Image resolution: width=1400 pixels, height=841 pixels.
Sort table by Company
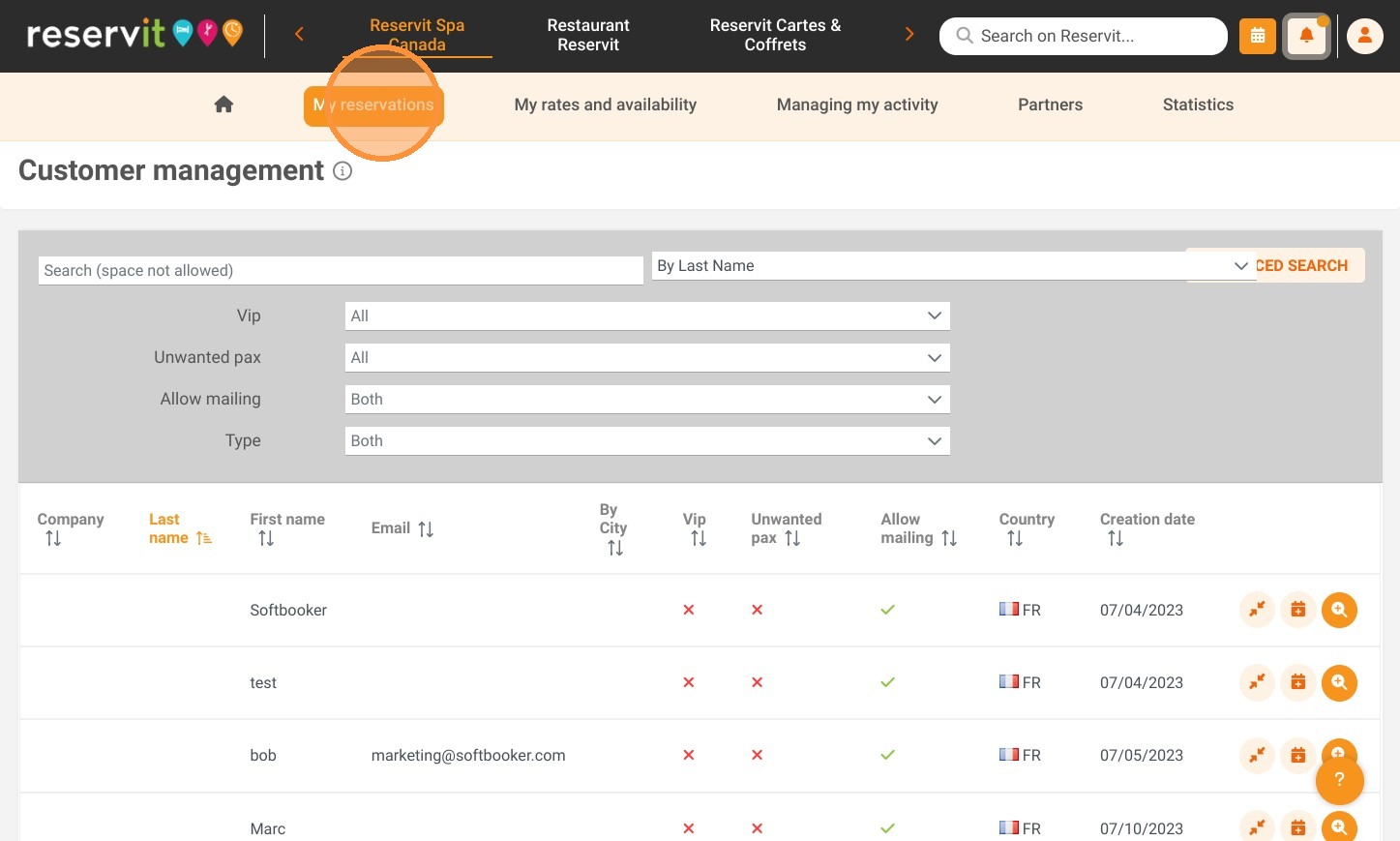click(x=53, y=538)
